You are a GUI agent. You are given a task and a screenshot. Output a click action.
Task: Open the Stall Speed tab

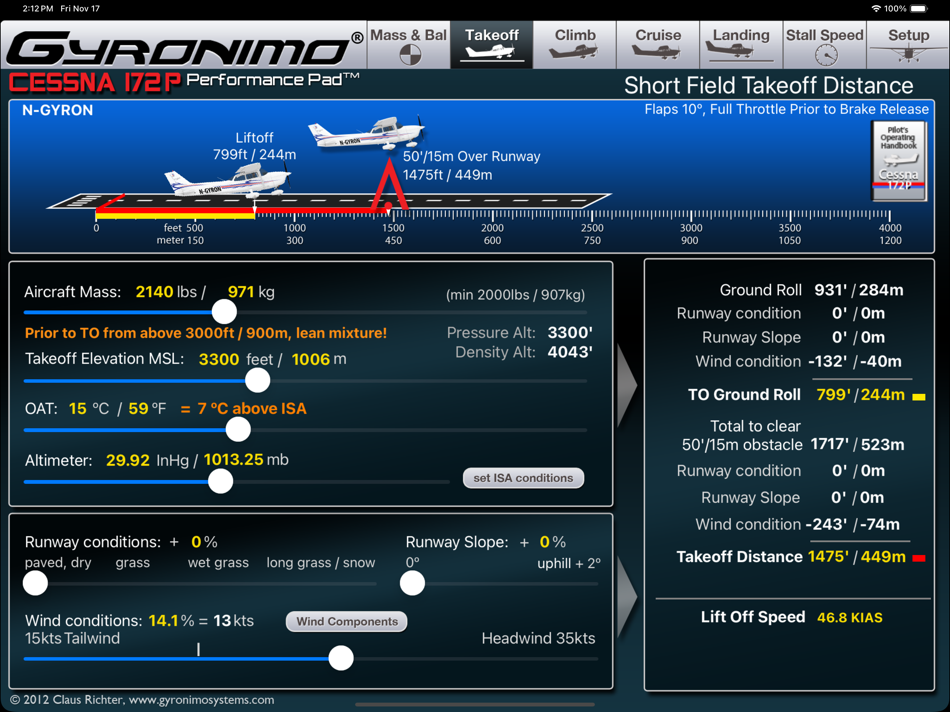click(x=825, y=45)
